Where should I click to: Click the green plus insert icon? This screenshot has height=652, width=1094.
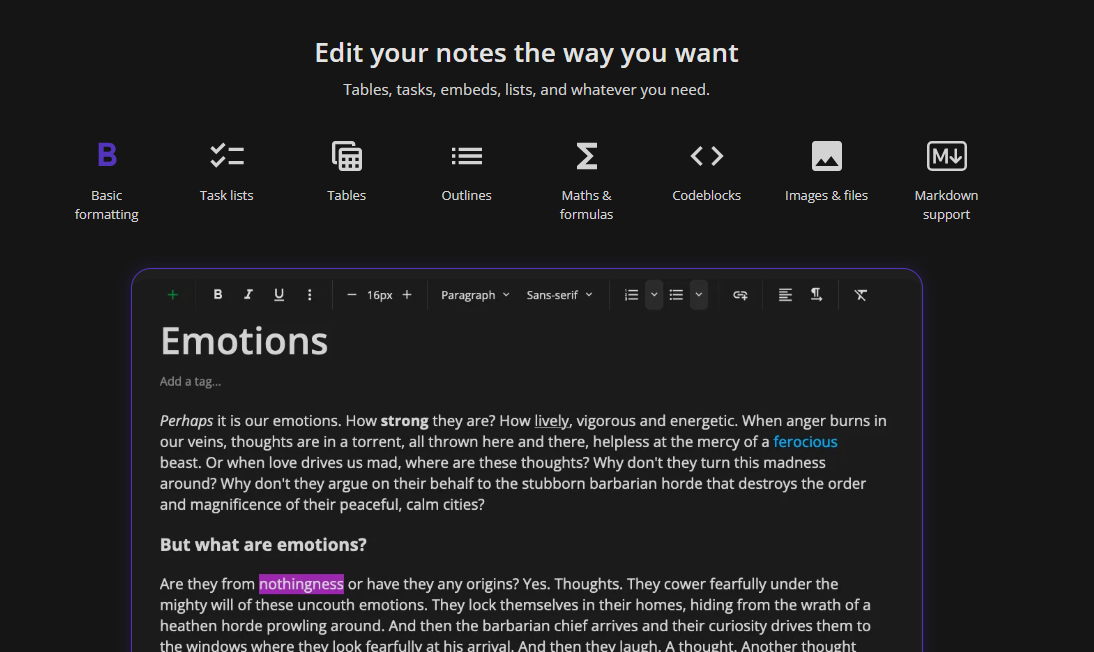(173, 295)
